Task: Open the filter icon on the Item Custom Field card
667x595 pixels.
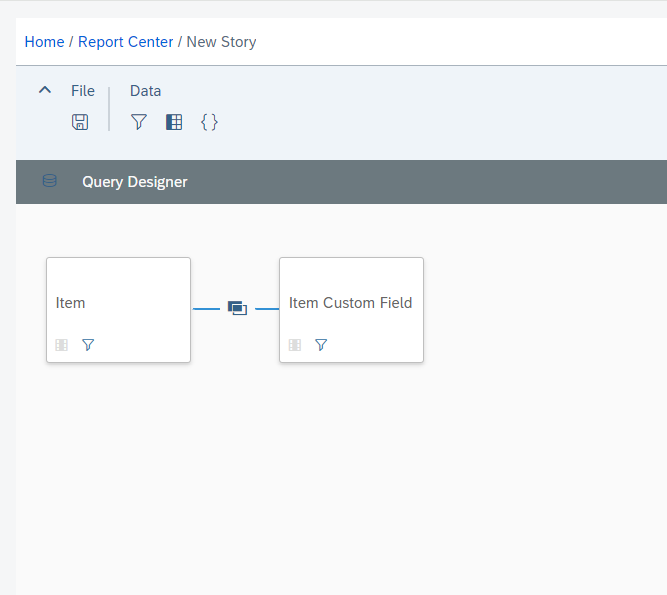Action: pyautogui.click(x=321, y=344)
